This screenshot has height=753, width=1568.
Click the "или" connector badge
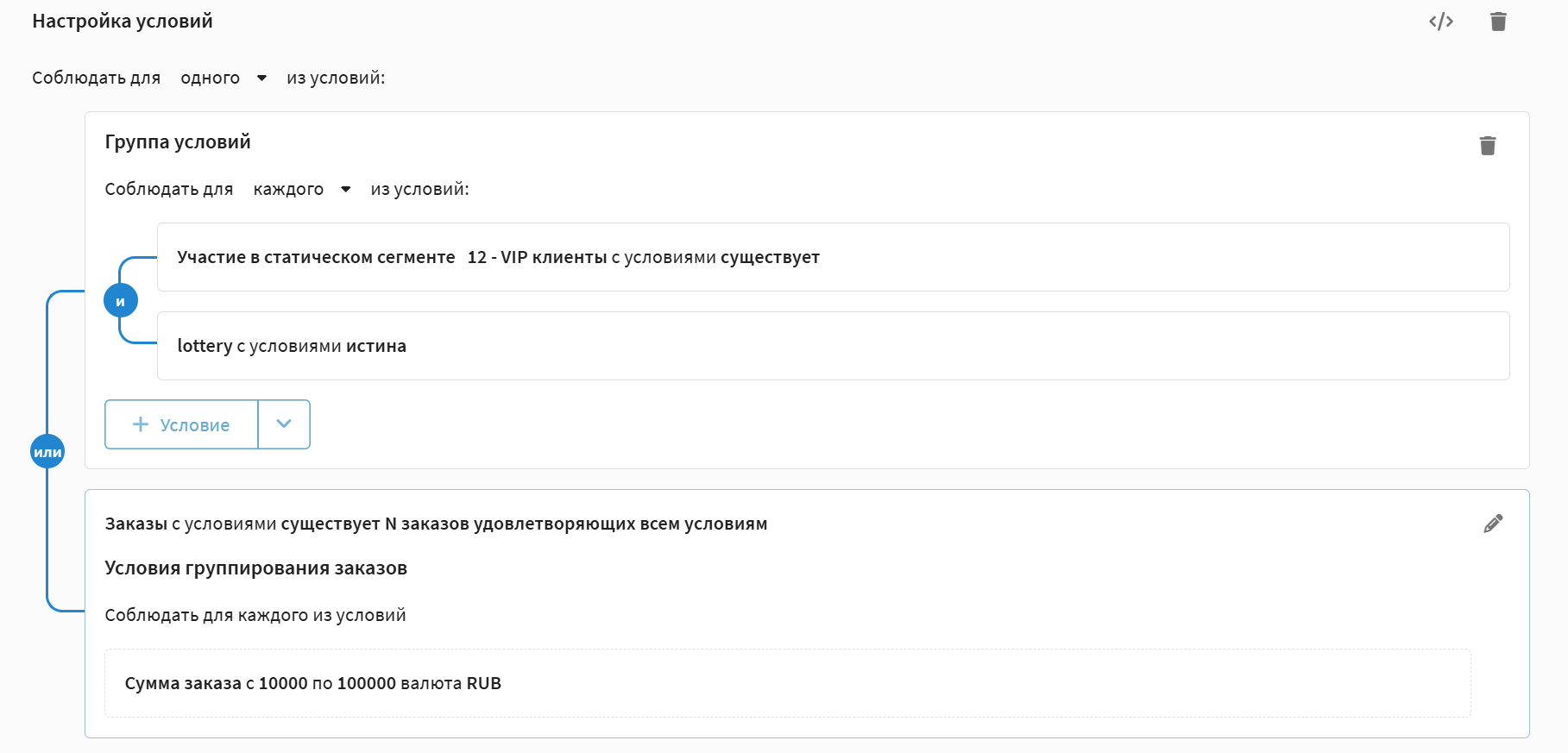pyautogui.click(x=47, y=451)
